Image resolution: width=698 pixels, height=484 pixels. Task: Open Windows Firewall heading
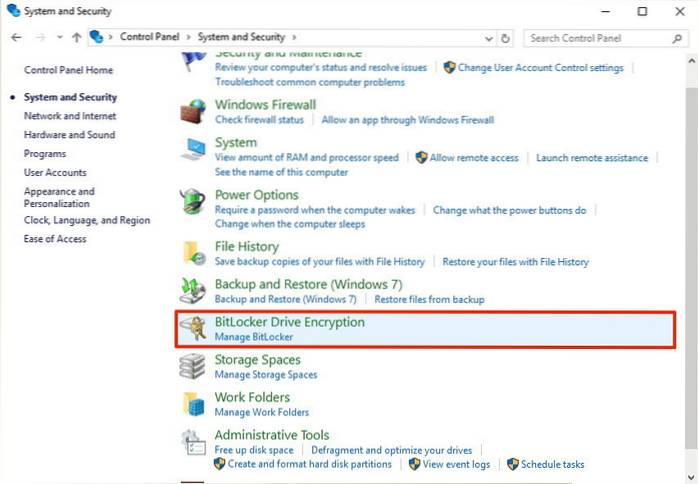265,105
